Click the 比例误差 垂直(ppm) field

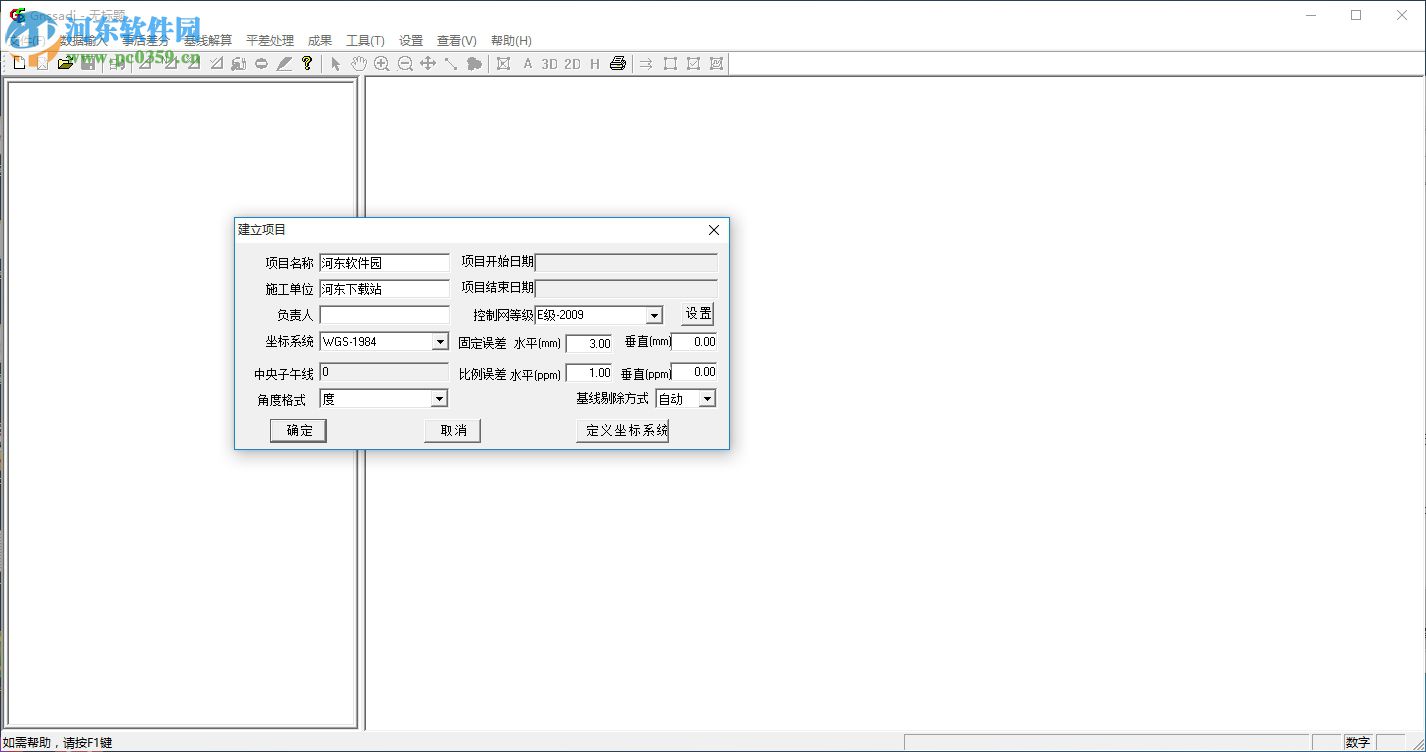tap(694, 372)
